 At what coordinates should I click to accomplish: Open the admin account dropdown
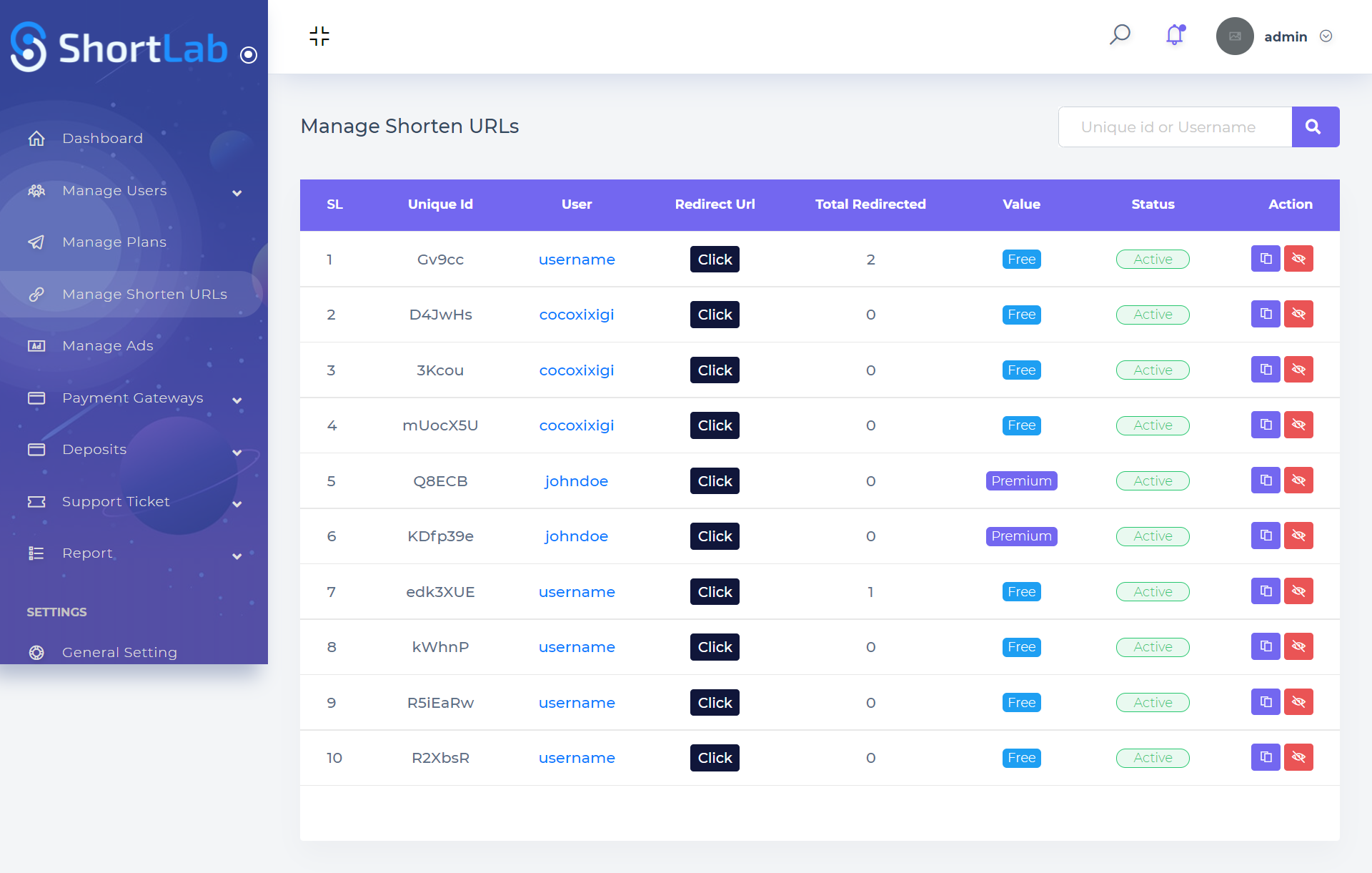[1326, 36]
